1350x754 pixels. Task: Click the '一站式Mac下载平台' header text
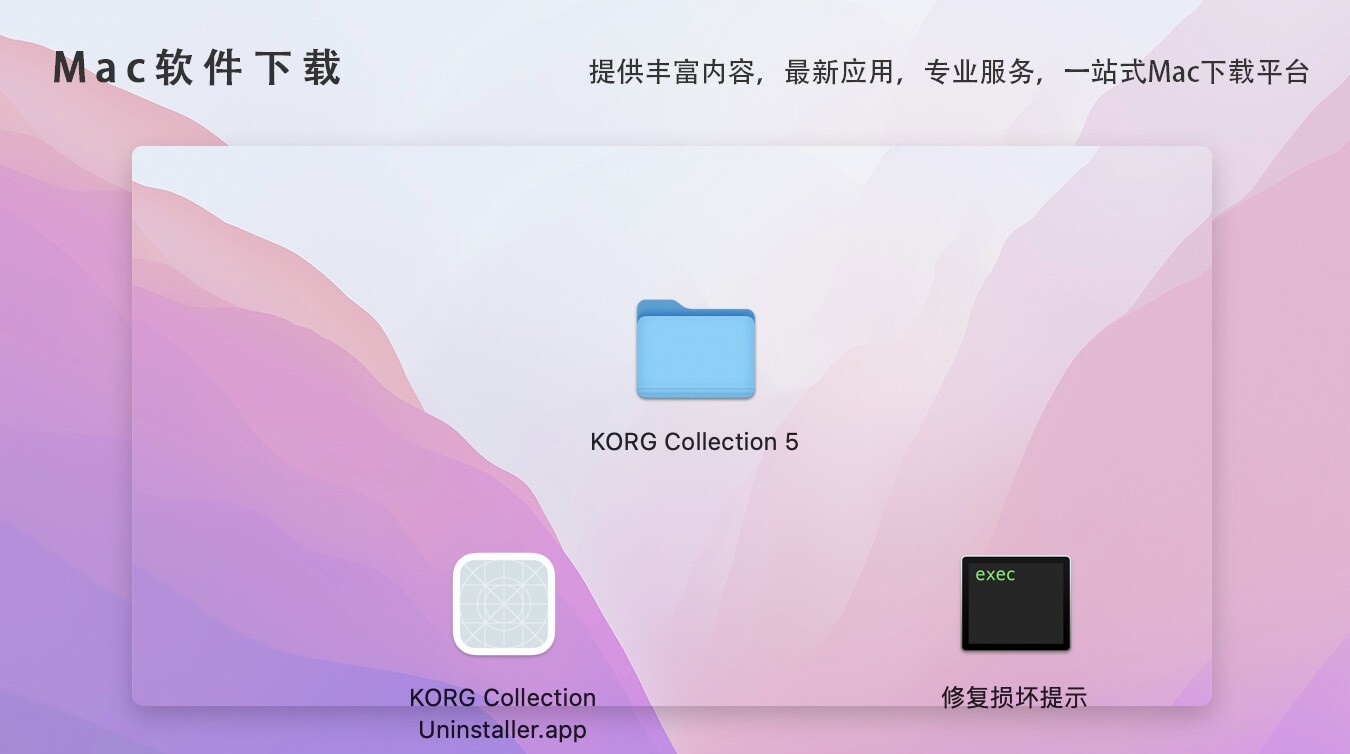1187,73
